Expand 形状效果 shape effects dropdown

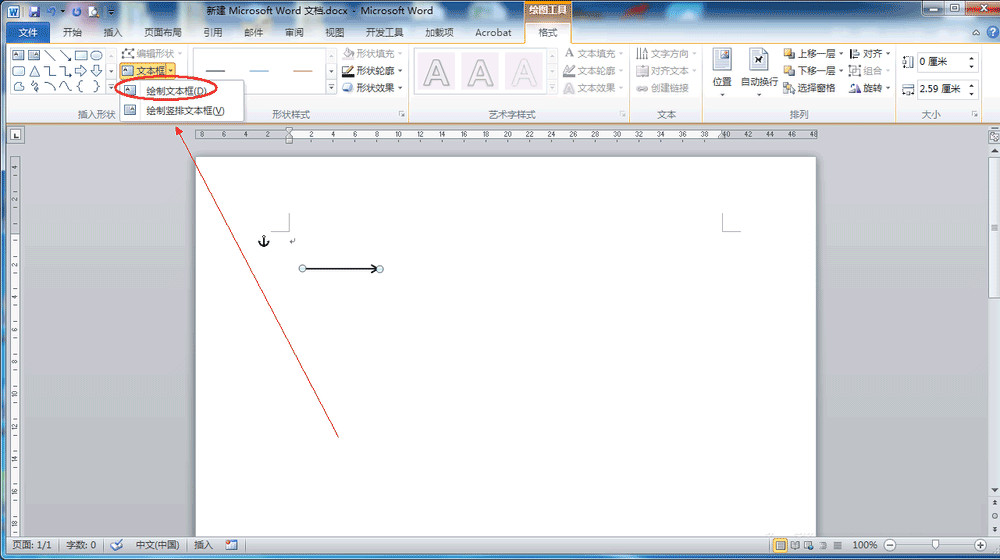400,88
